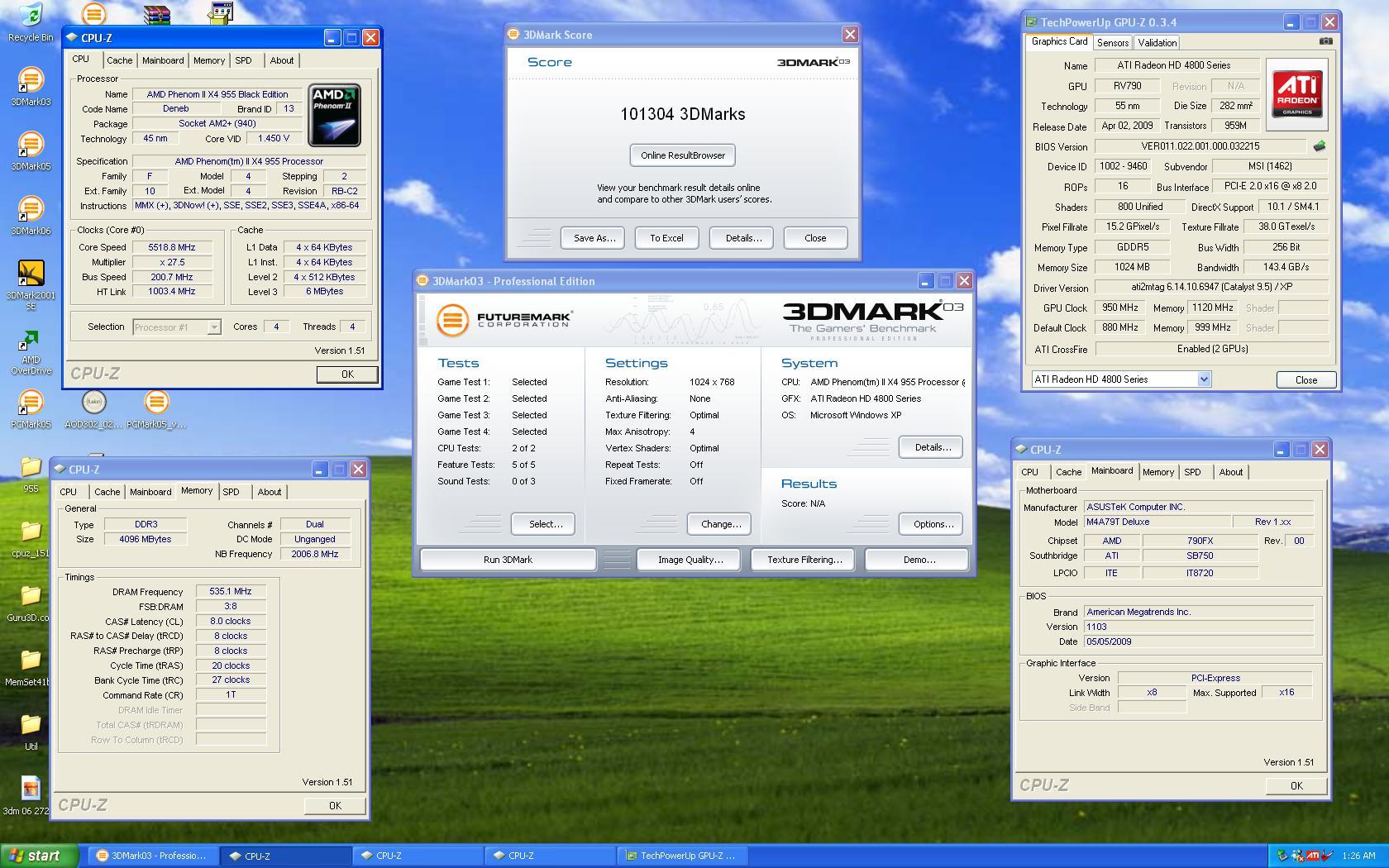The width and height of the screenshot is (1389, 868).
Task: Click the Demo button in 3DMark03
Action: pyautogui.click(x=919, y=560)
